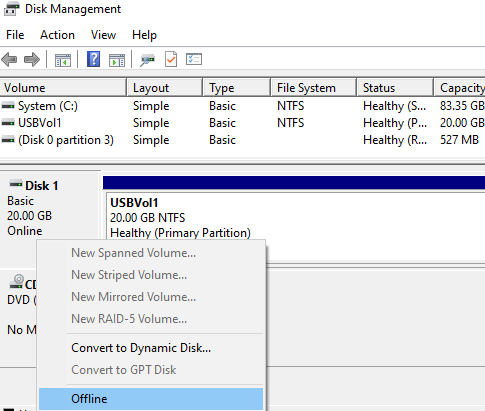The width and height of the screenshot is (485, 411).
Task: Select the USBVol1 volume list row
Action: (242, 123)
